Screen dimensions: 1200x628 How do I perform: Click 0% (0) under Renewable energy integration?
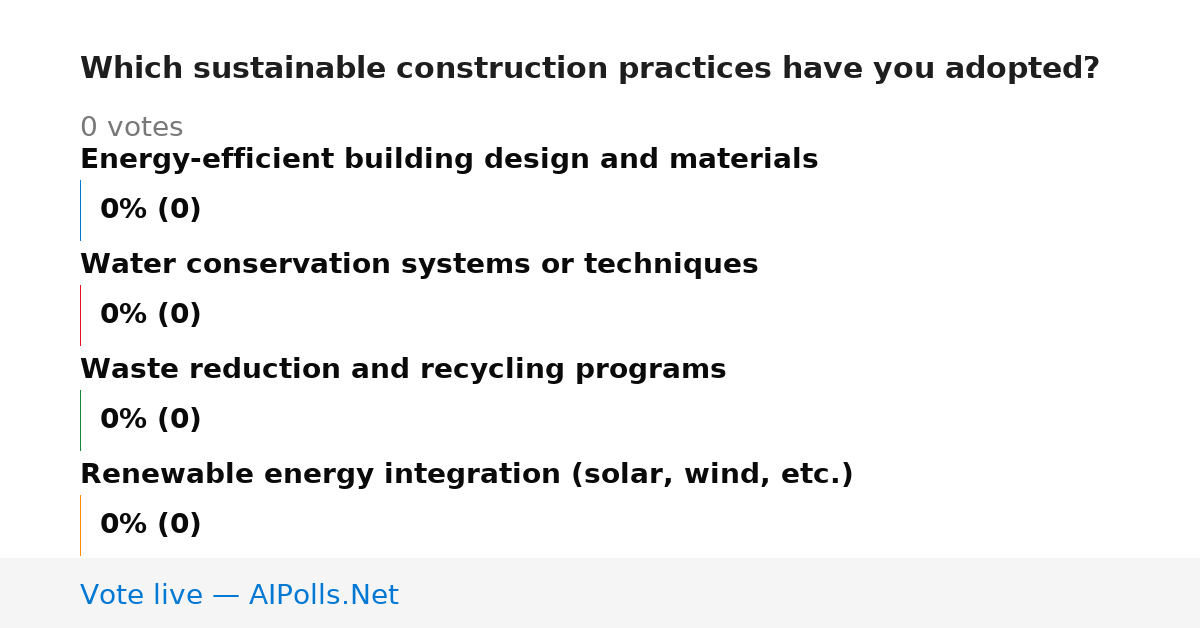(x=151, y=525)
